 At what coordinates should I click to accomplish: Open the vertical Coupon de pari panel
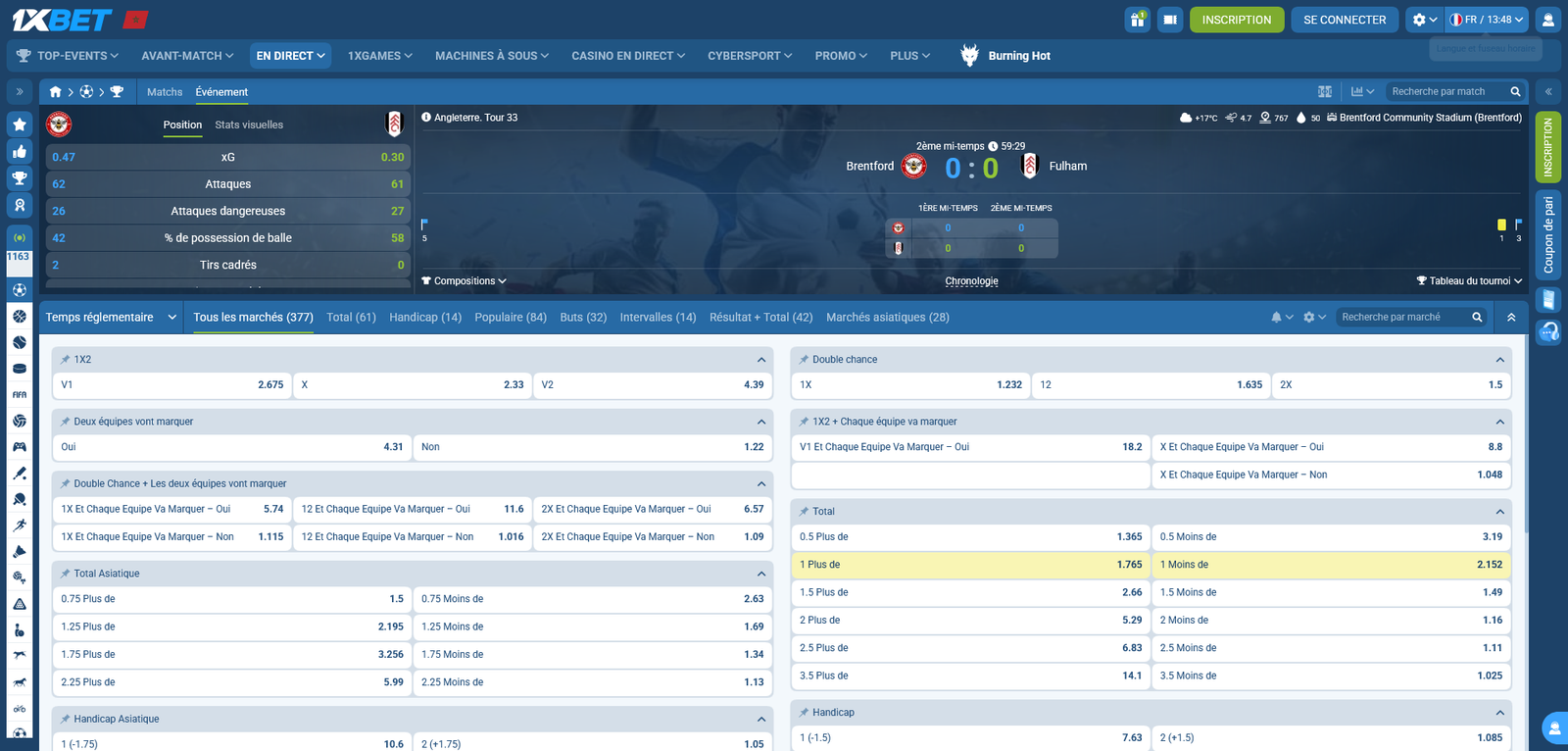click(1548, 235)
